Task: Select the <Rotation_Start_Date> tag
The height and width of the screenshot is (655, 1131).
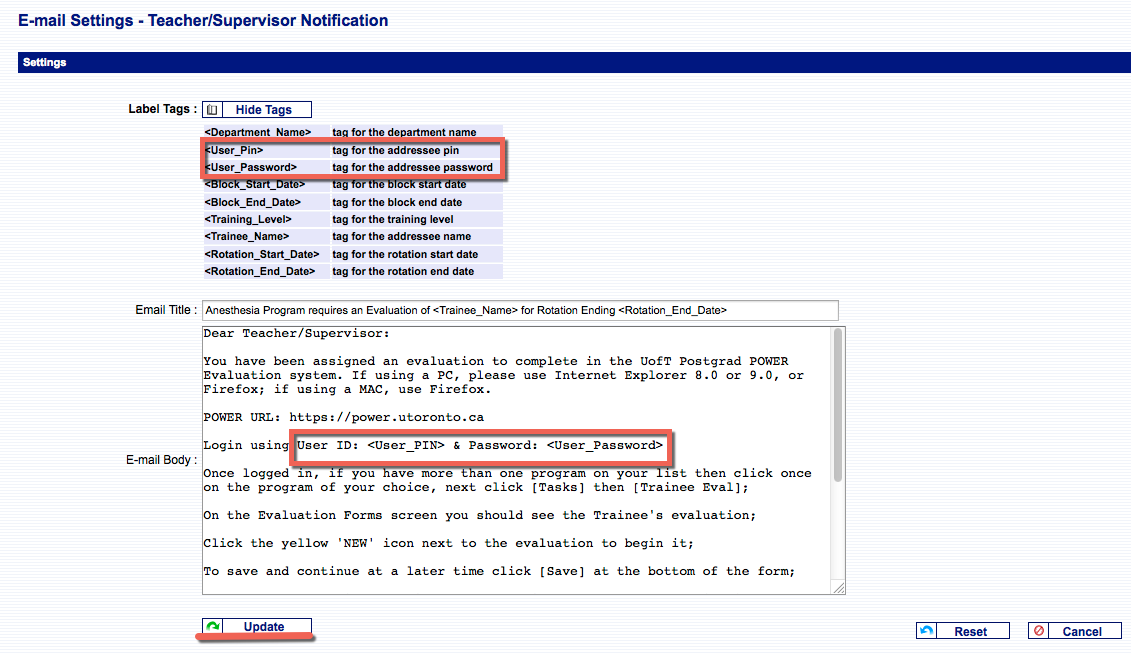Action: pyautogui.click(x=261, y=254)
